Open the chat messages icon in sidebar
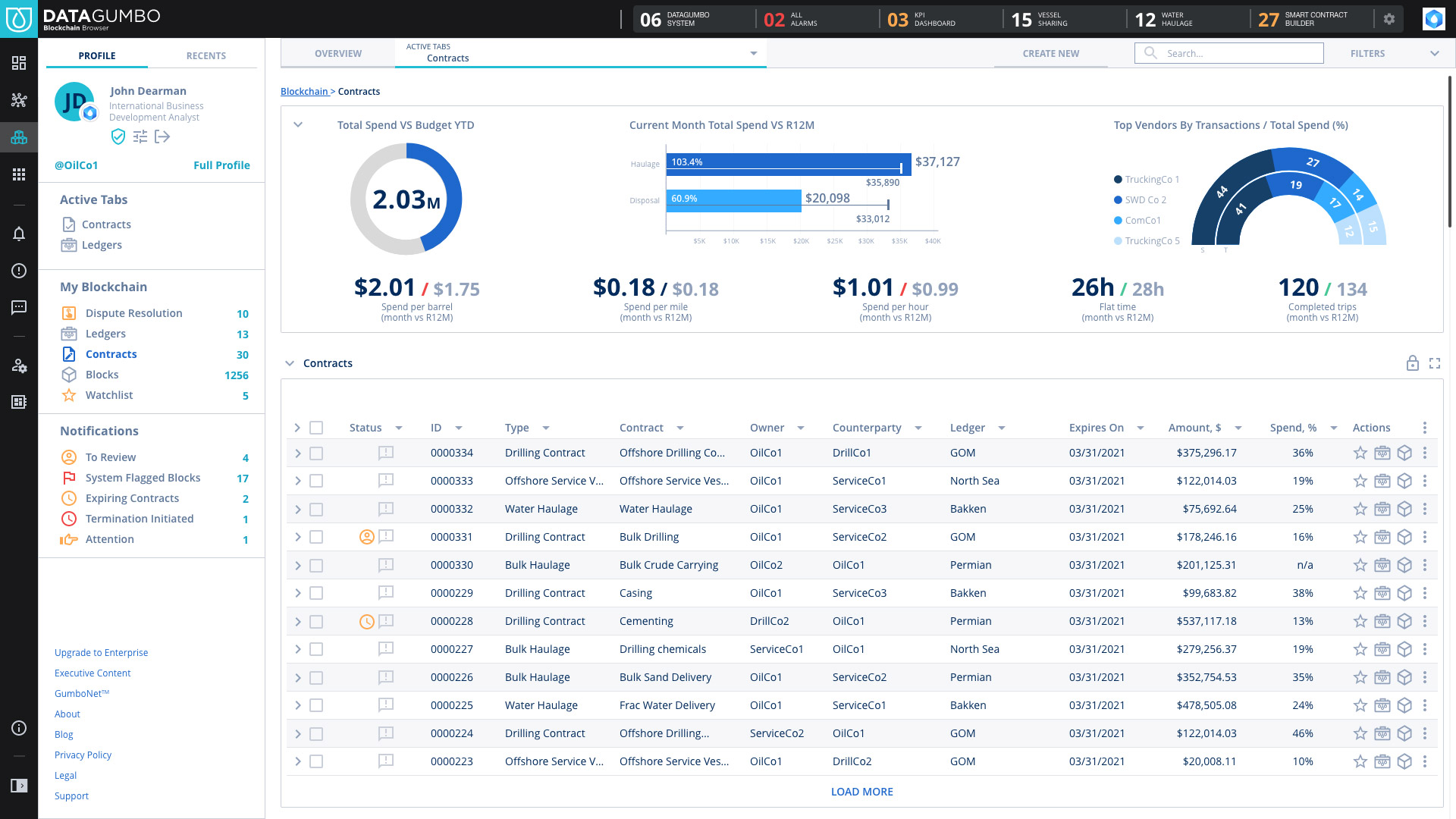Screen dimensions: 1456x819 click(19, 307)
